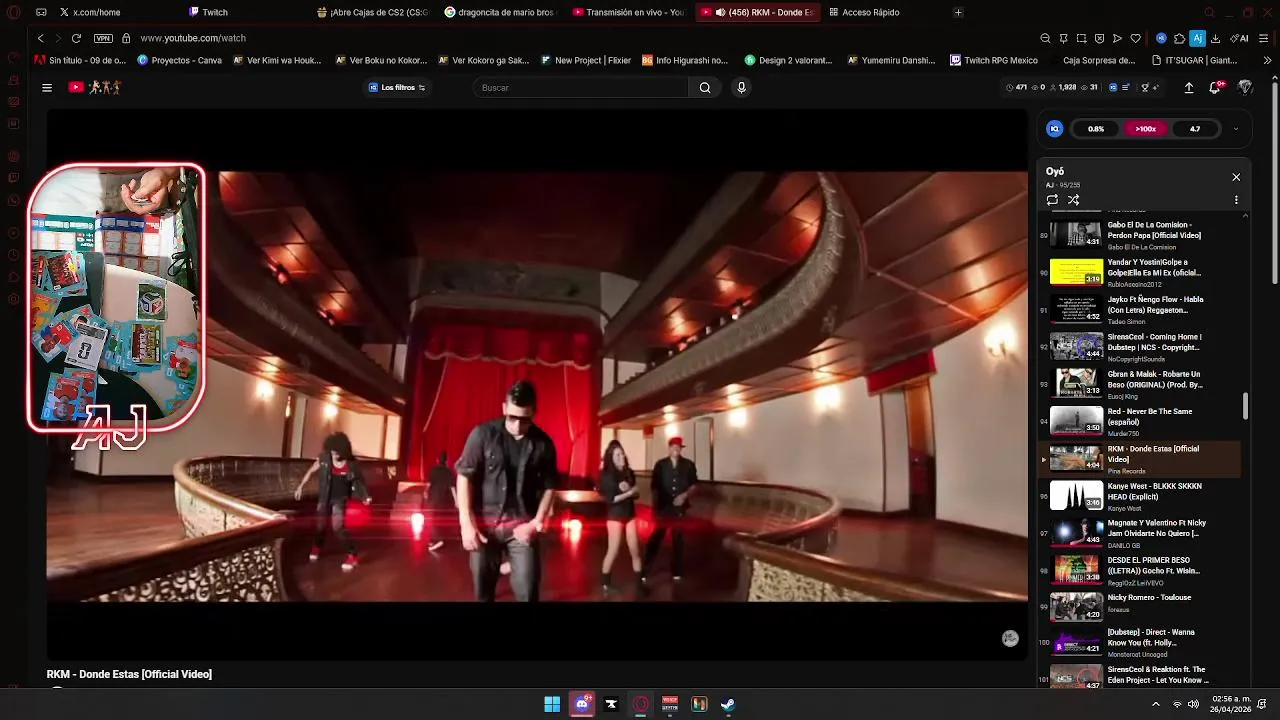Click the webcam overlay thumbnail labeled AJ
Viewport: 1280px width, 720px height.
tap(117, 300)
